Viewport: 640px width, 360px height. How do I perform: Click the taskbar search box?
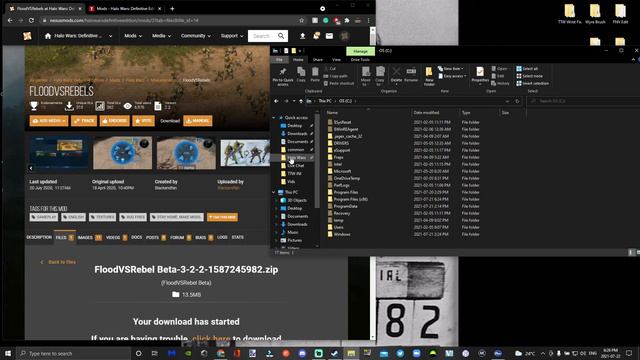73,353
